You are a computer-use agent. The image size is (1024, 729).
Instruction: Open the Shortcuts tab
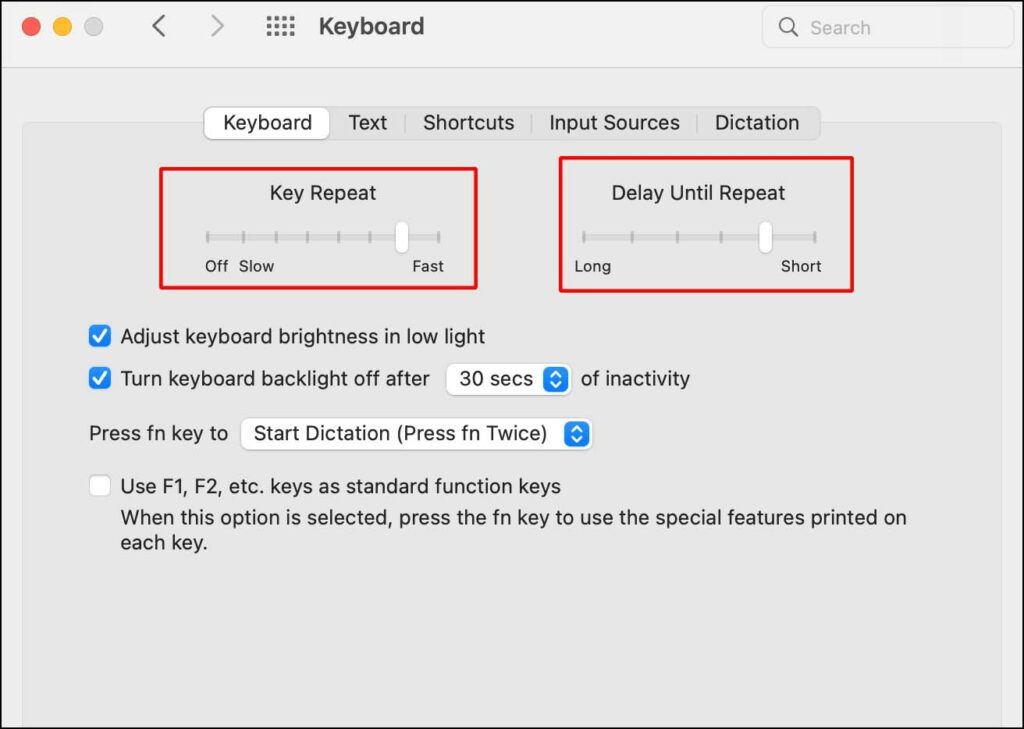[468, 123]
